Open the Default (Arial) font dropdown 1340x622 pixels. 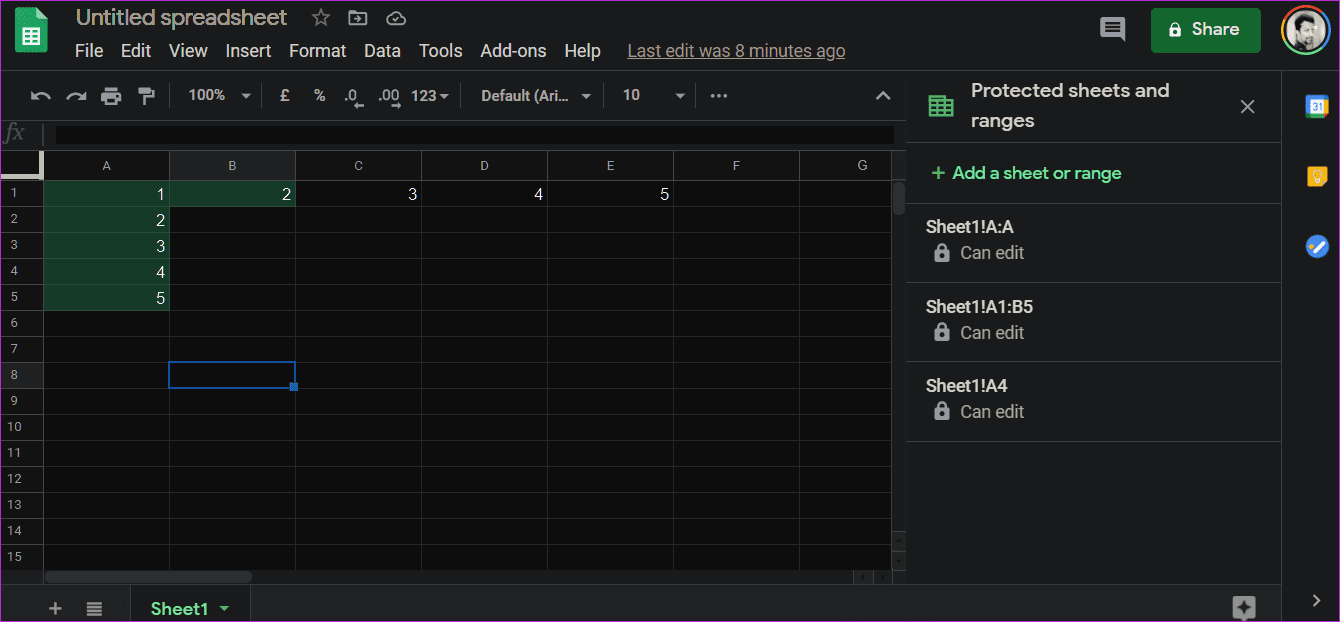point(536,96)
